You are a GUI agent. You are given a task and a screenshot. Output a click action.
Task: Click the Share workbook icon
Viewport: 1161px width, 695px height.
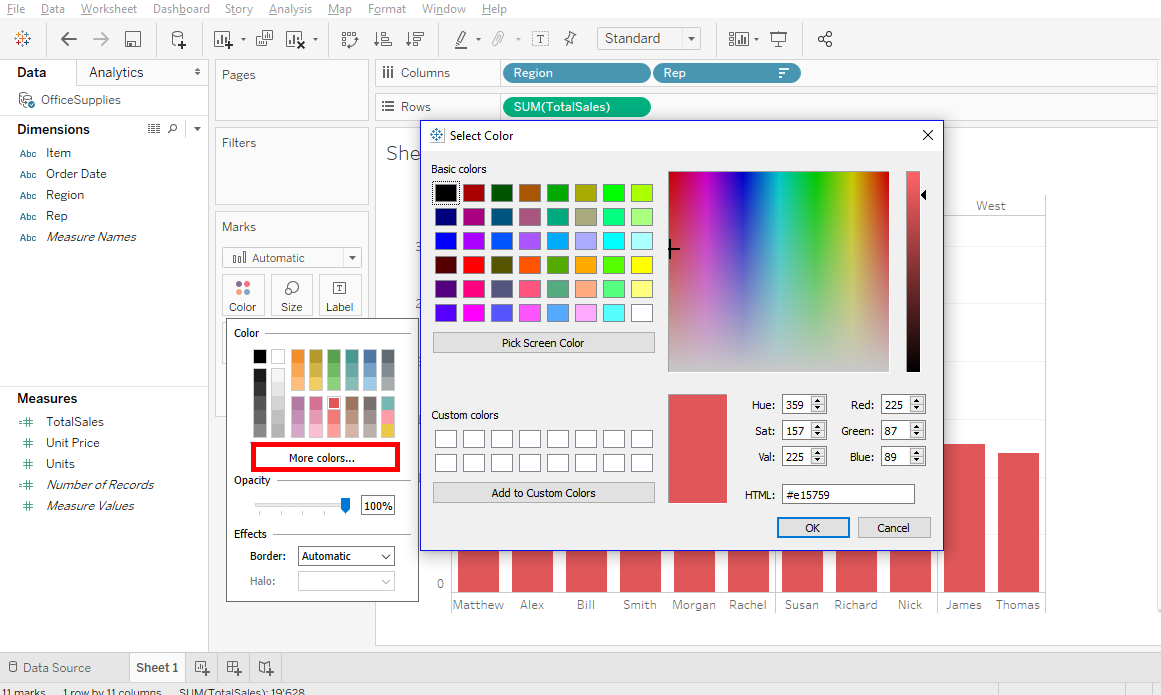[x=825, y=39]
